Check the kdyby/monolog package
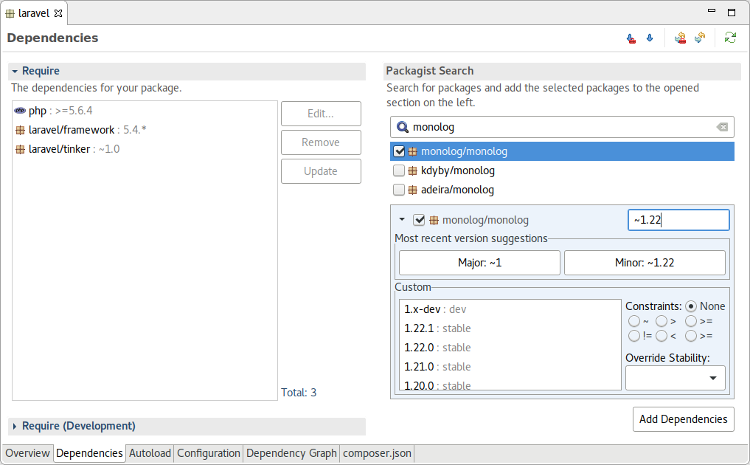 point(398,171)
